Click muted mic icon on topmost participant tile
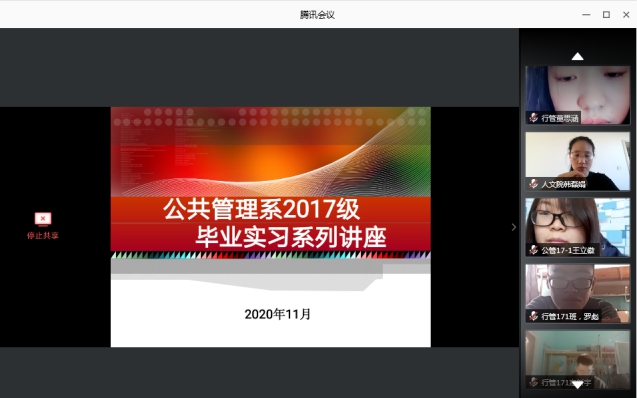Screen dimensions: 637x398 [533, 118]
